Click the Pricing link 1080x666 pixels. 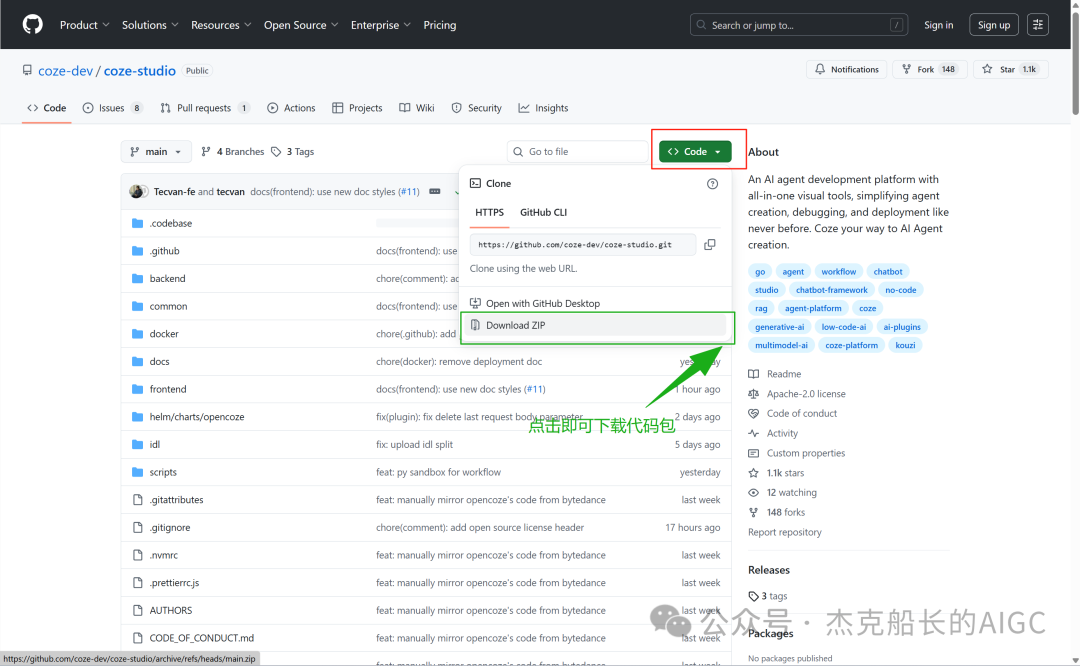(x=439, y=25)
